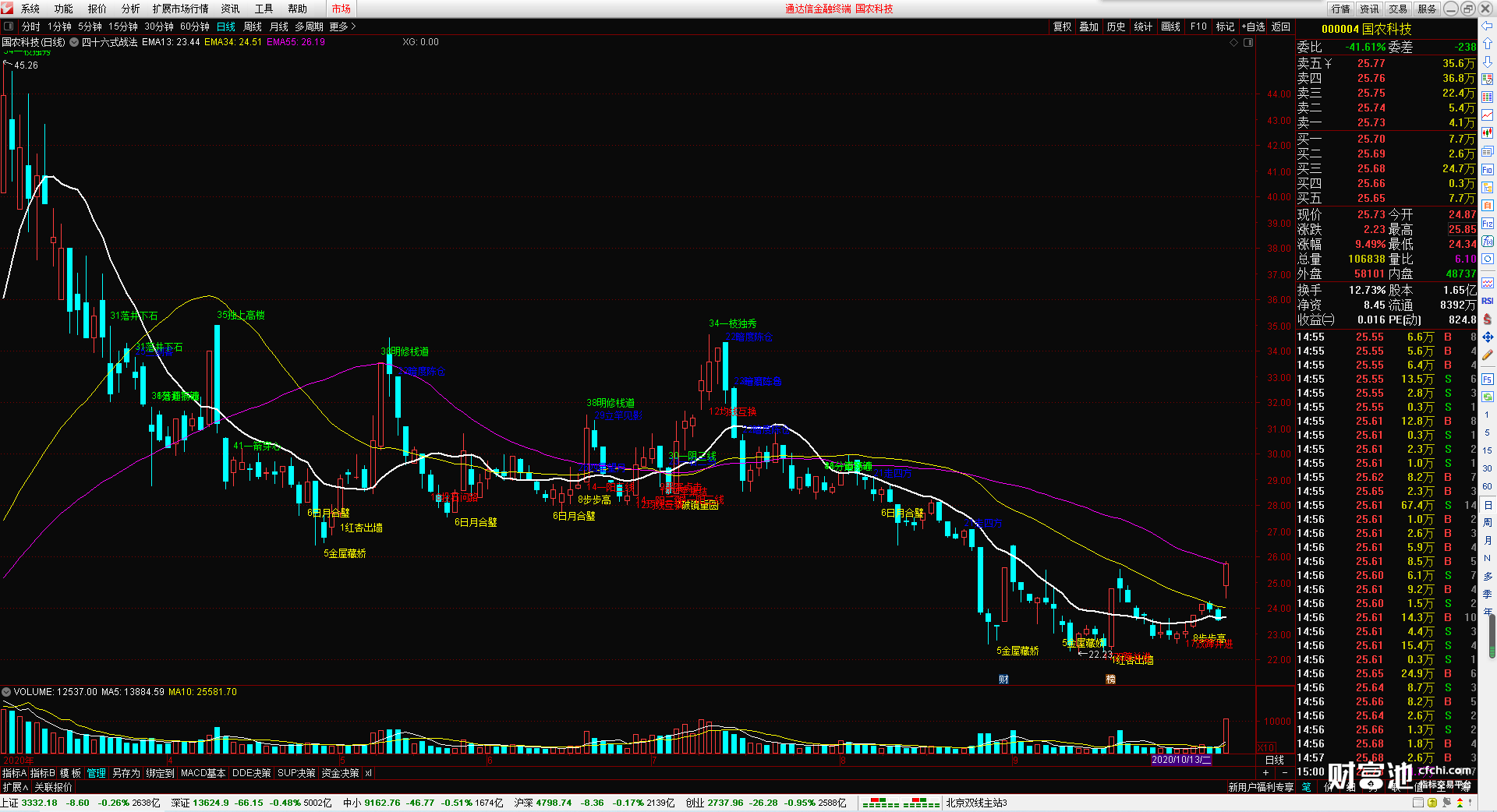Go to next stock with down arrow icon
Image resolution: width=1497 pixels, height=812 pixels.
pyautogui.click(x=1488, y=62)
